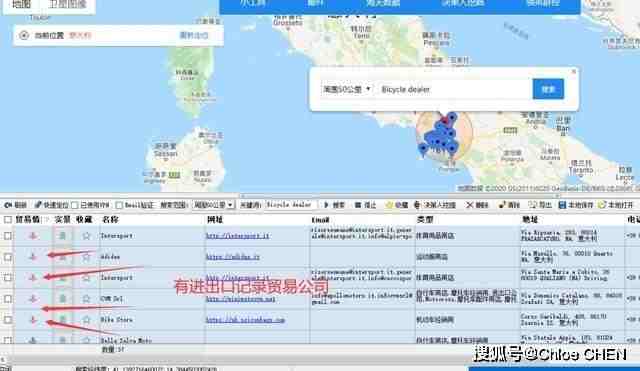Click the toolbar 收藏 favorites icon

pyautogui.click(x=389, y=205)
